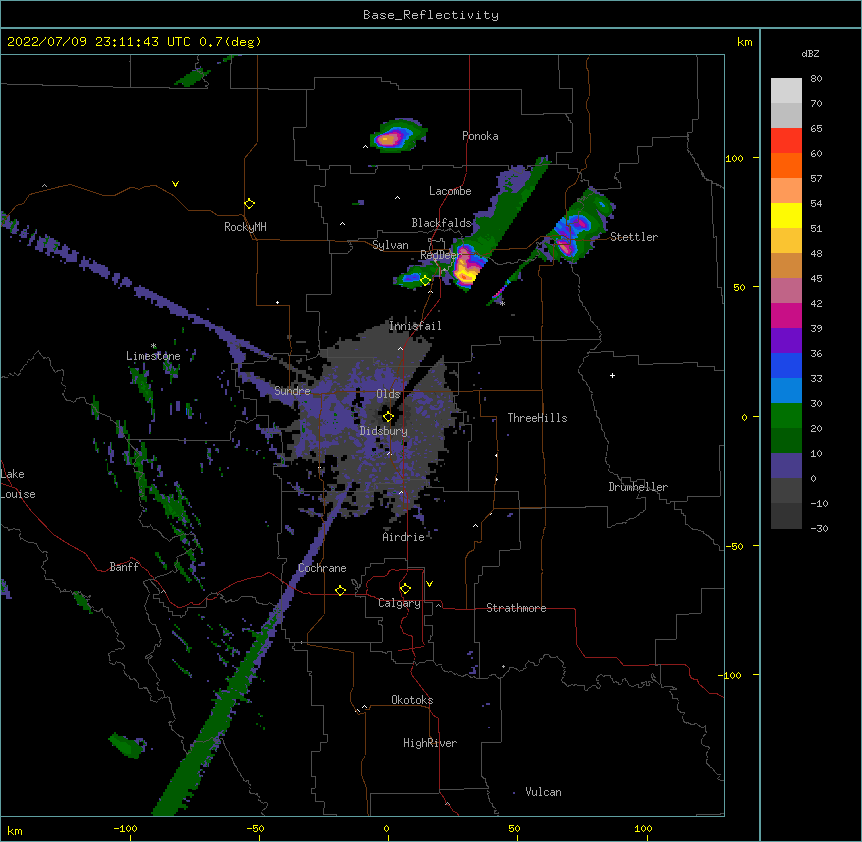
Task: Select the -100 tick label on vertical axis
Action: pyautogui.click(x=732, y=675)
